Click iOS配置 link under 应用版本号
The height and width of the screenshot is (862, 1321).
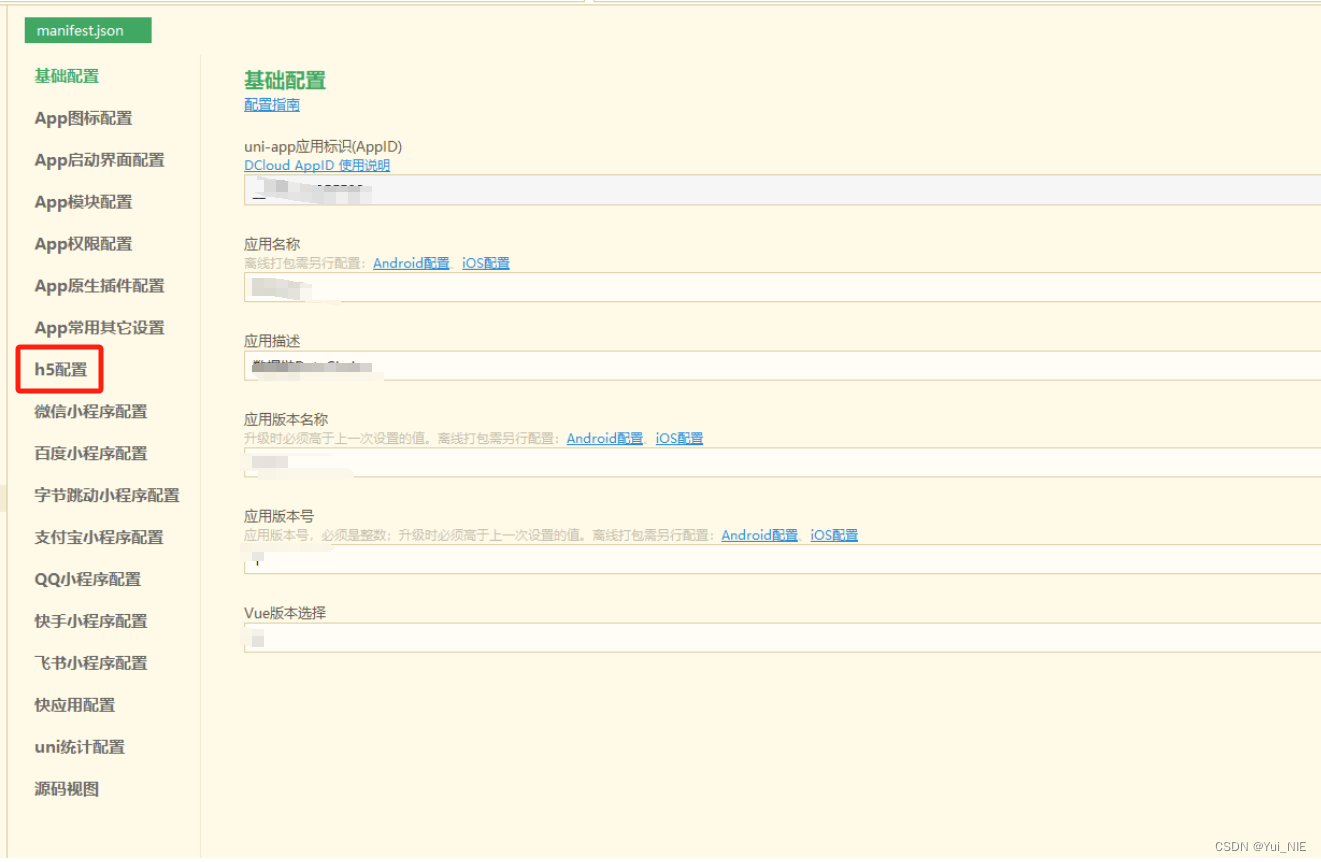pos(833,535)
